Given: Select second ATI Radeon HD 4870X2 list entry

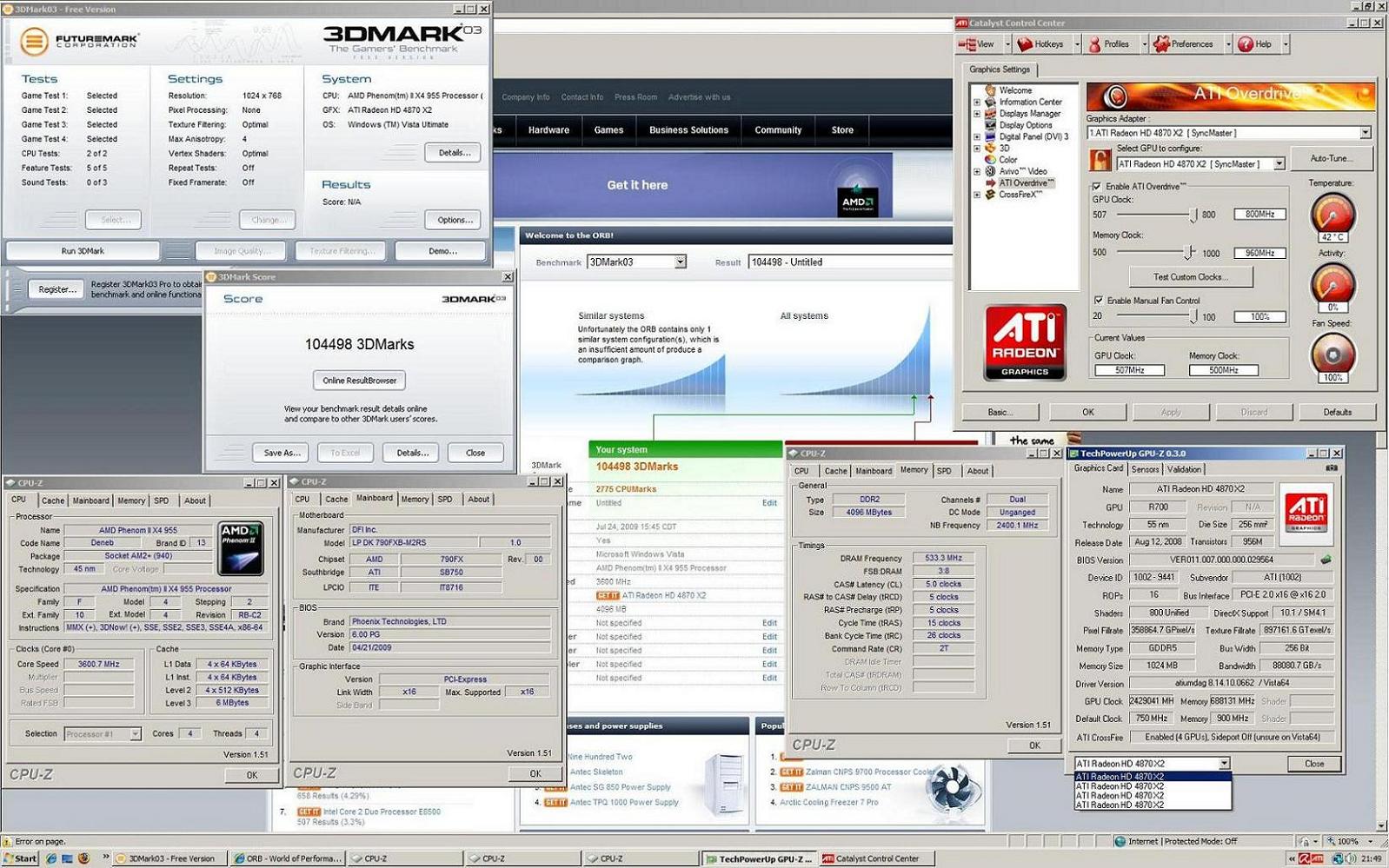Looking at the screenshot, I should [1153, 786].
